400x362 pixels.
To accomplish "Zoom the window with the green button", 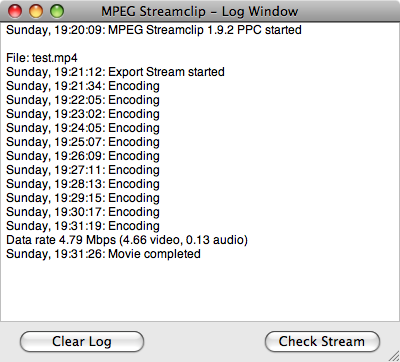I will click(x=57, y=11).
